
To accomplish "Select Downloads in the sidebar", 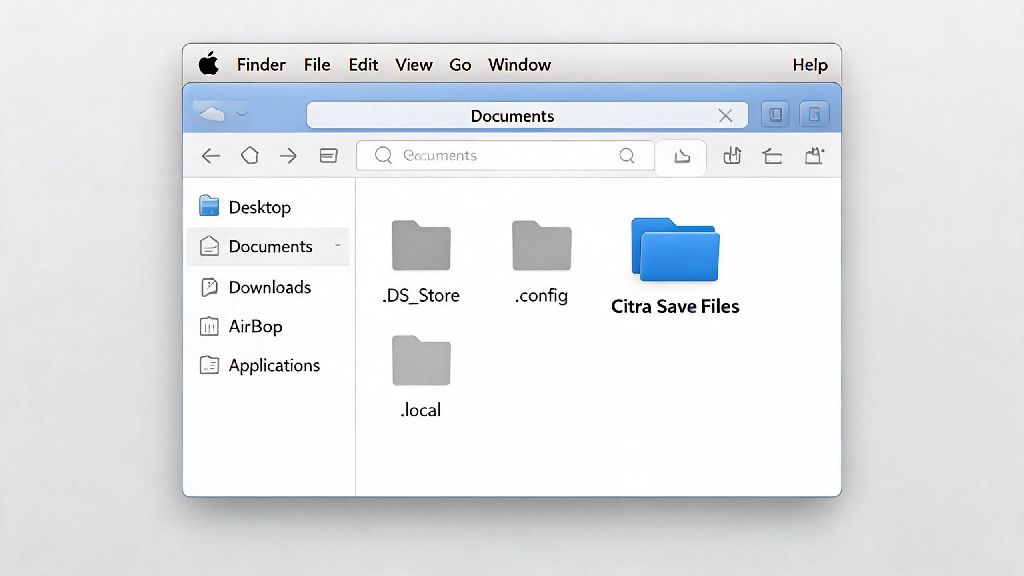I will coord(268,287).
